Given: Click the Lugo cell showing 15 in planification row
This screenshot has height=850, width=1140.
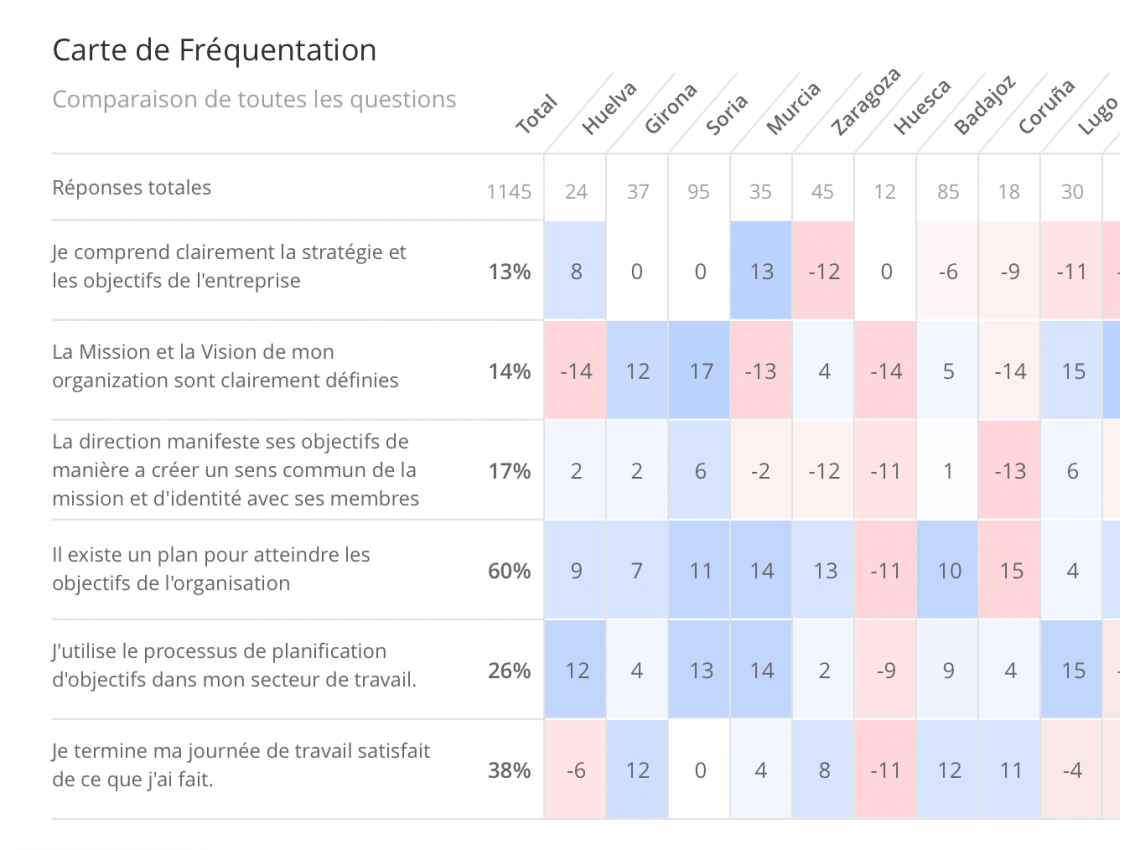Looking at the screenshot, I should [1072, 670].
